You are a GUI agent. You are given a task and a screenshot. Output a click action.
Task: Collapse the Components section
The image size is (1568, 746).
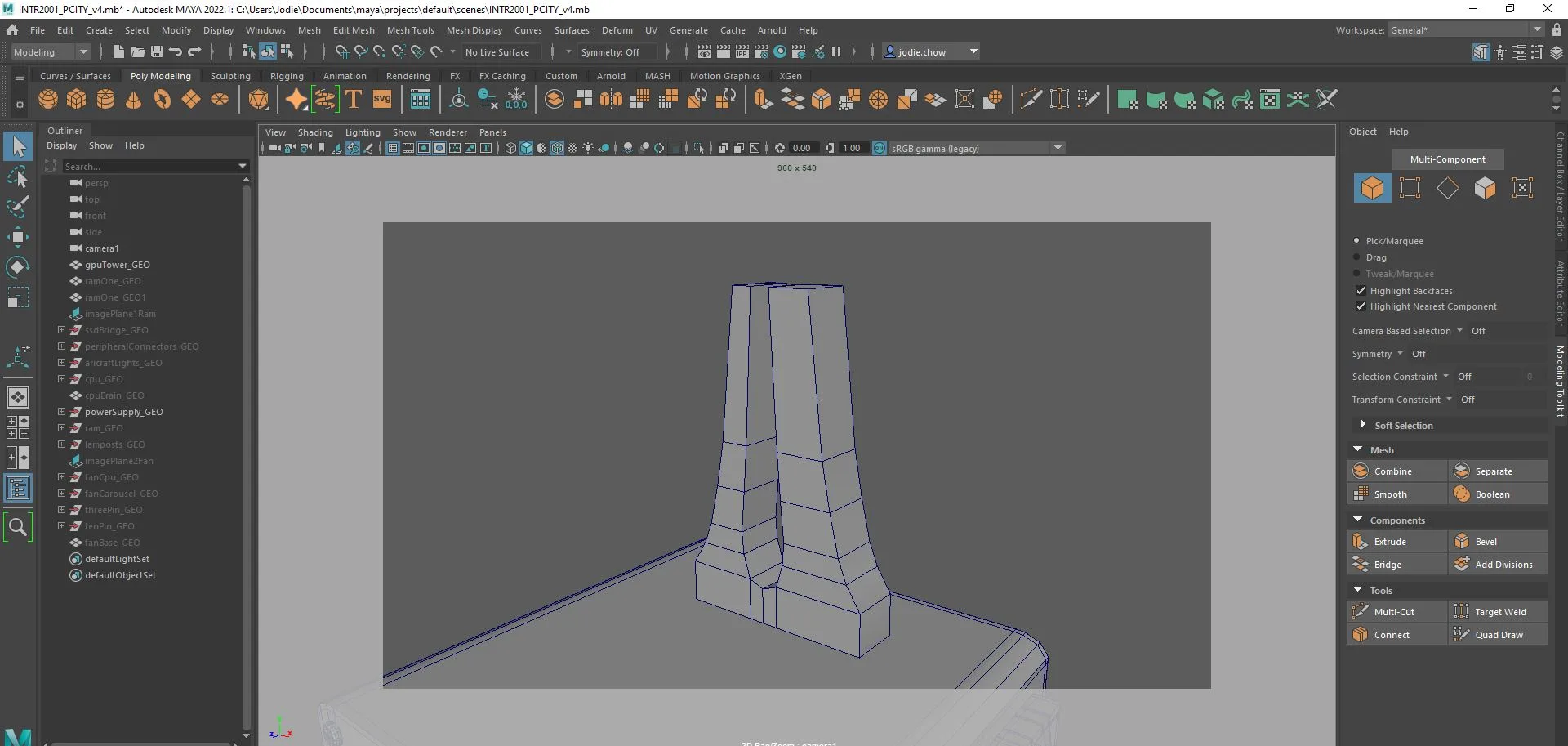[x=1358, y=520]
